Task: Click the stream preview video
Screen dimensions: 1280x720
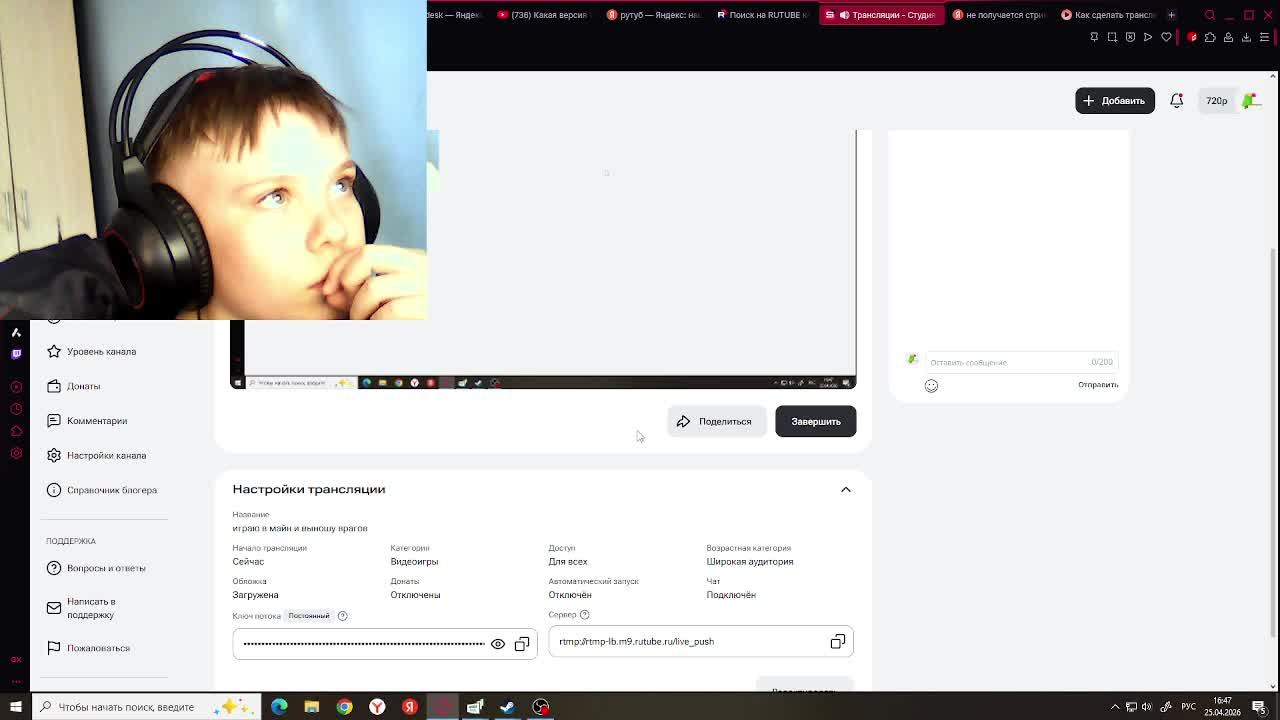Action: tap(543, 260)
